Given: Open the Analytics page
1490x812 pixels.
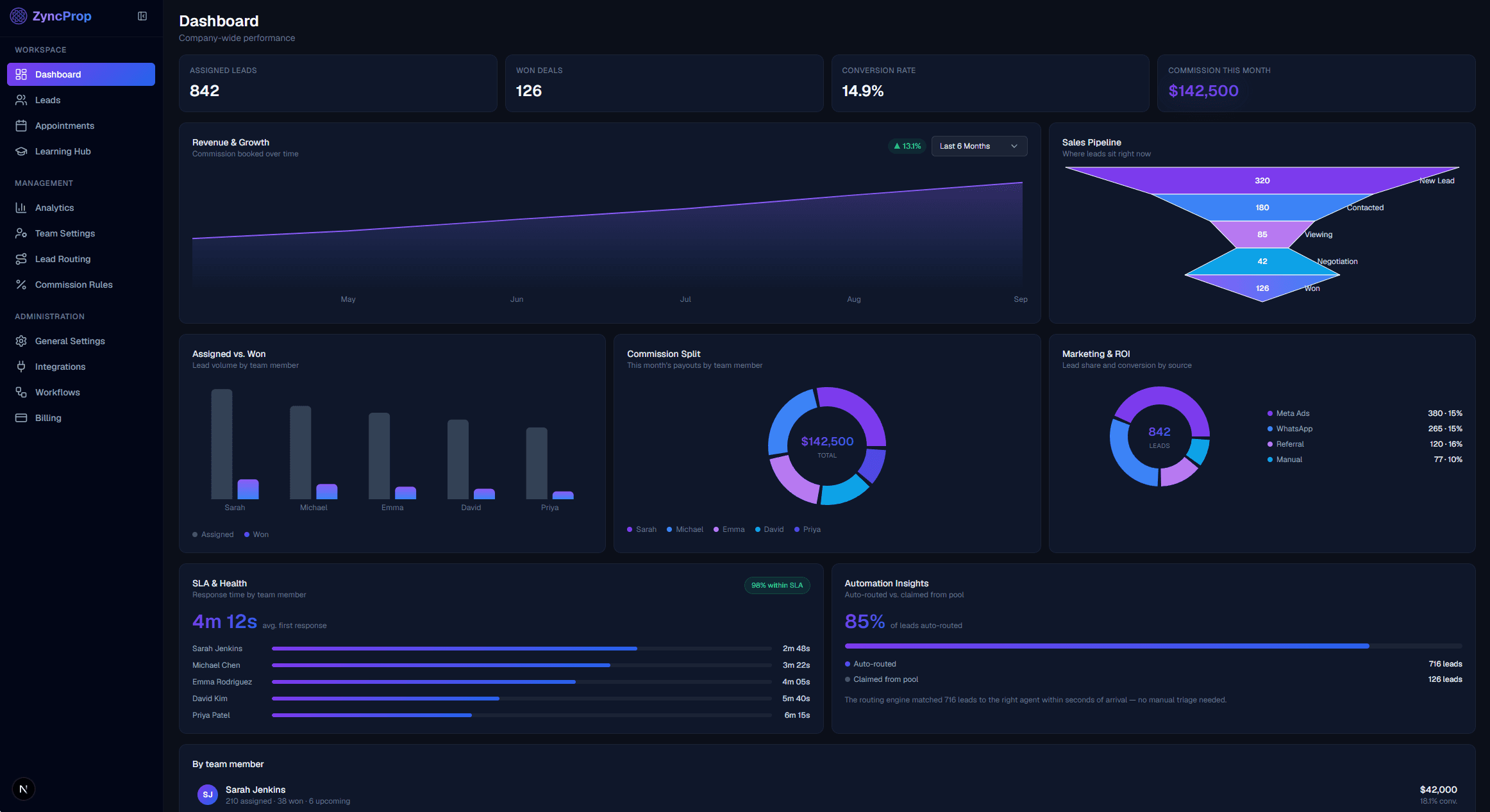Looking at the screenshot, I should pyautogui.click(x=81, y=208).
